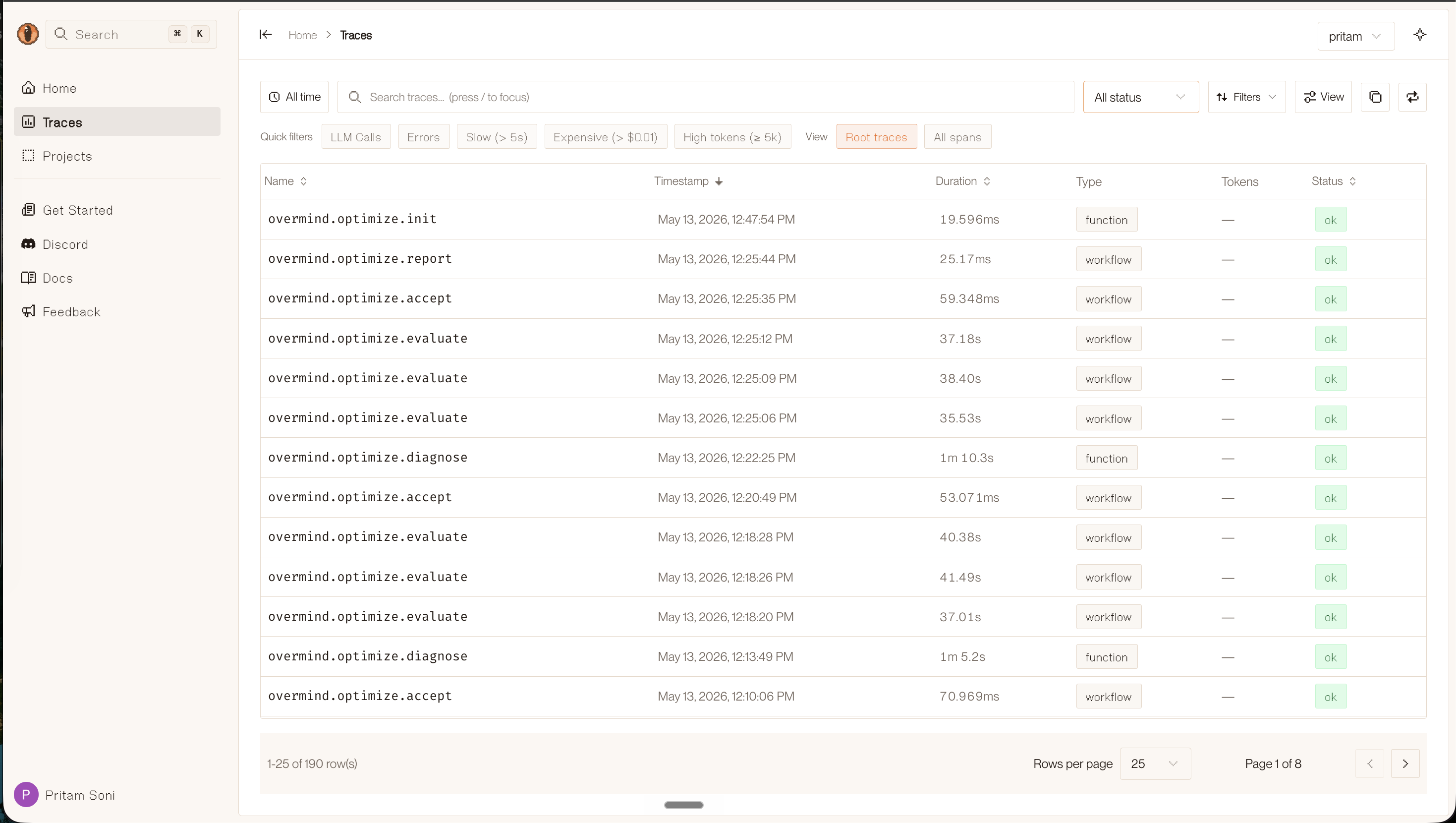Click ok status badge on optimize.init row
Screen dimensions: 1456x823
click(x=1331, y=220)
